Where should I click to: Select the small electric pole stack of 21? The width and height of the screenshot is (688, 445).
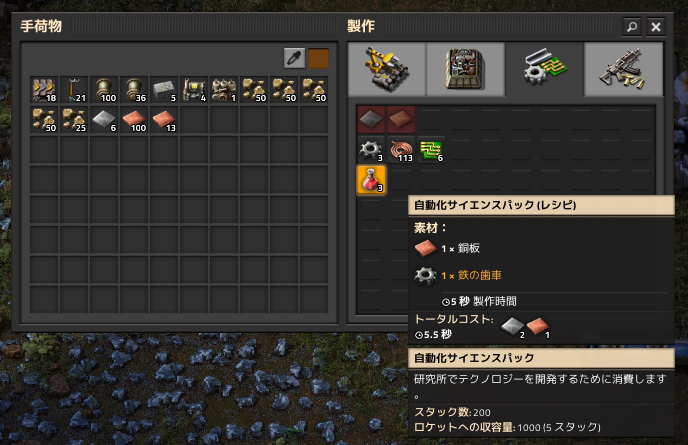[x=74, y=90]
